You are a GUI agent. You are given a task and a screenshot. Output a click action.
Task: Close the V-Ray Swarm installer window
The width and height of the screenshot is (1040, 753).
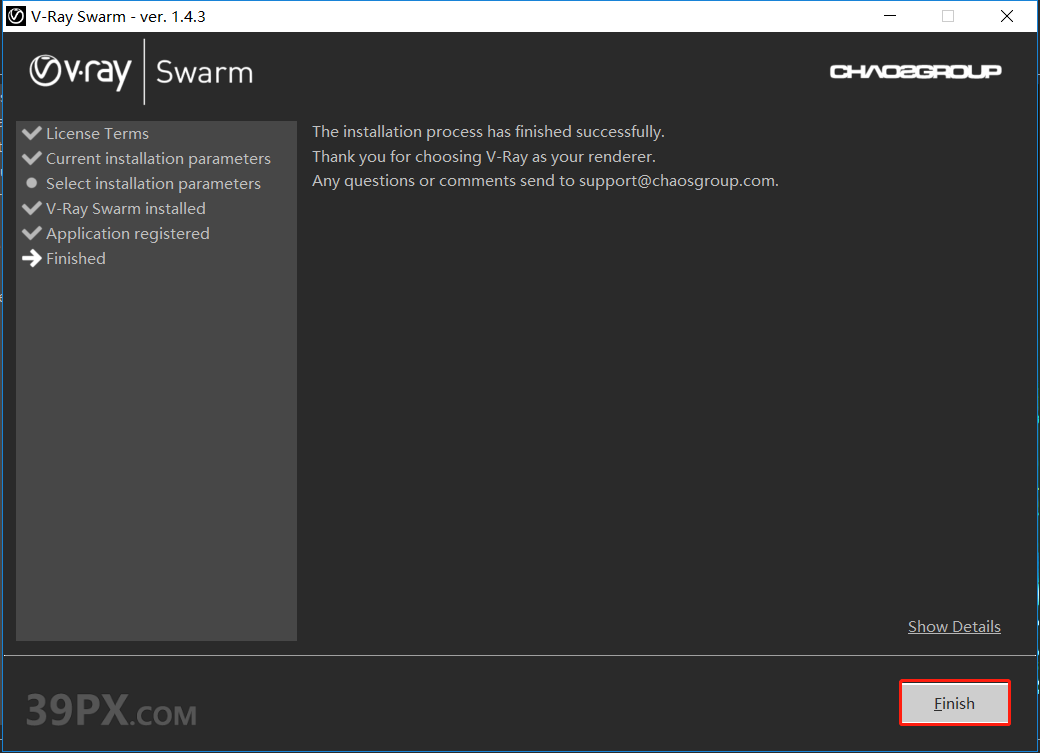tap(1007, 16)
